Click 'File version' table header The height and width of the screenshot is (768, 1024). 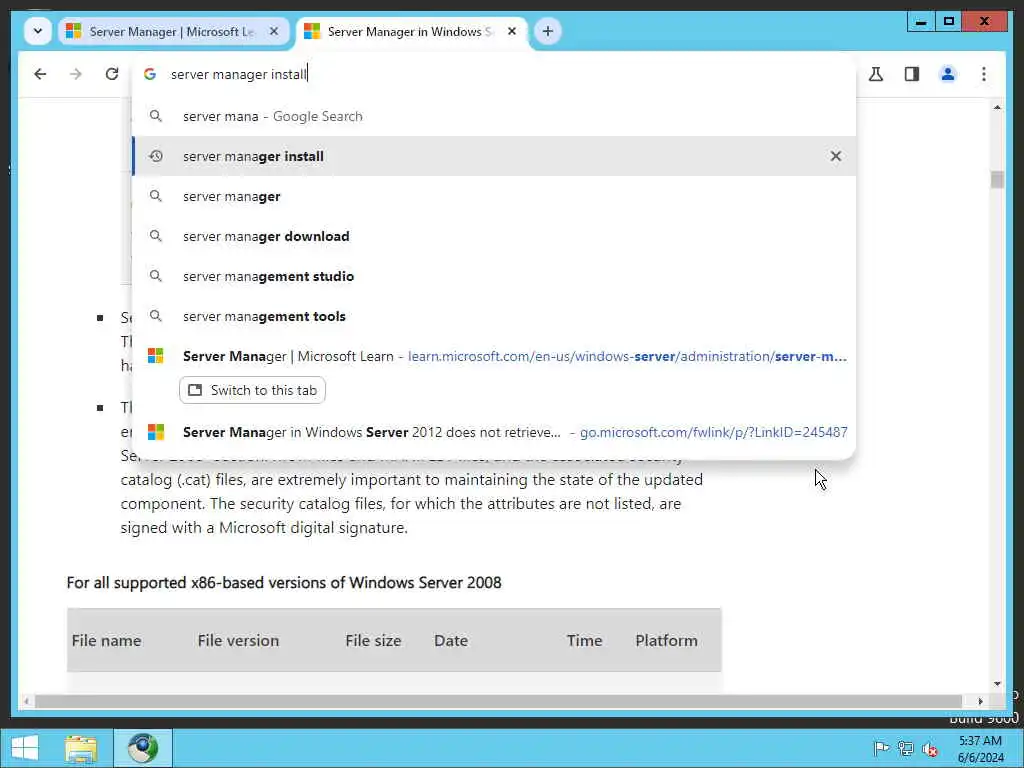(x=238, y=641)
